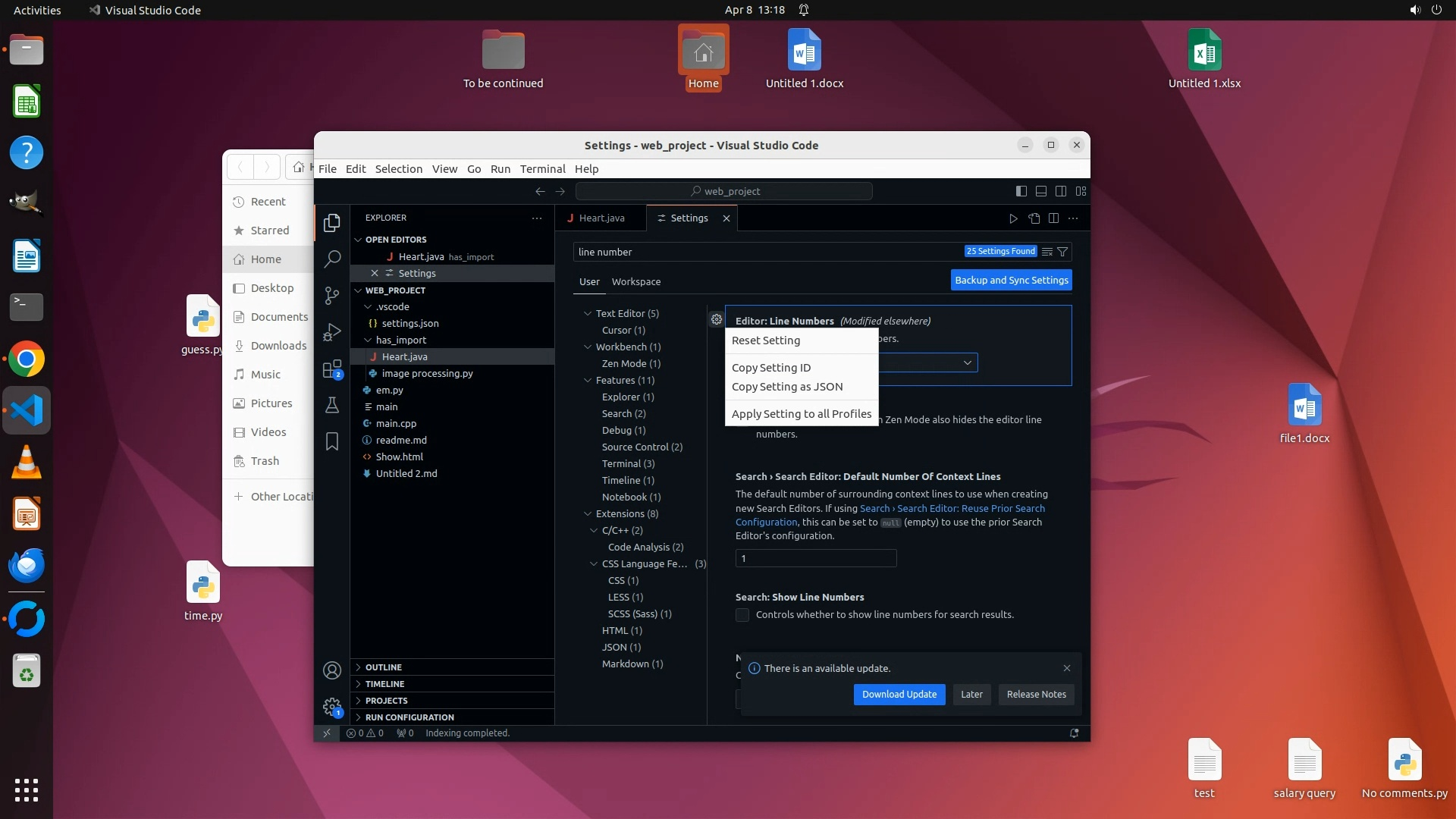Choose Reset Setting from the context menu
Screen dimensions: 1456x819
[x=766, y=340]
